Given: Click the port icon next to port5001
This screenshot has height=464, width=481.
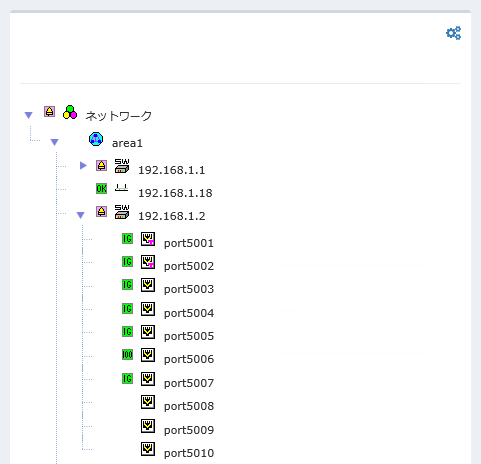Looking at the screenshot, I should pos(148,239).
